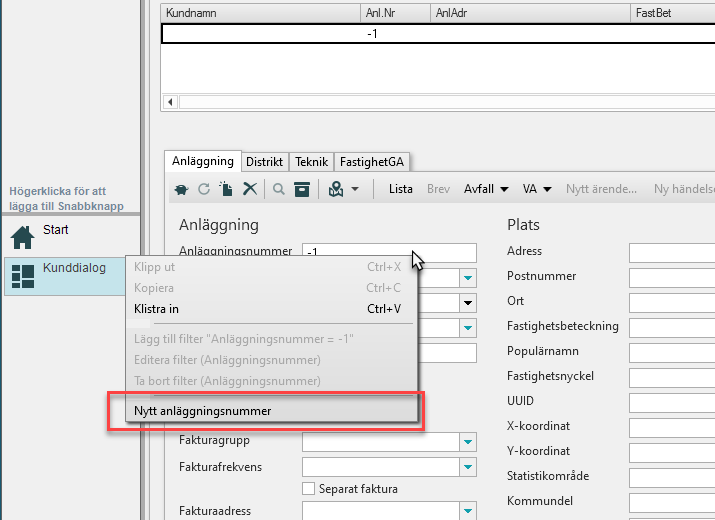Enable the Separat faktura checkbox
Image resolution: width=715 pixels, height=520 pixels.
point(309,489)
